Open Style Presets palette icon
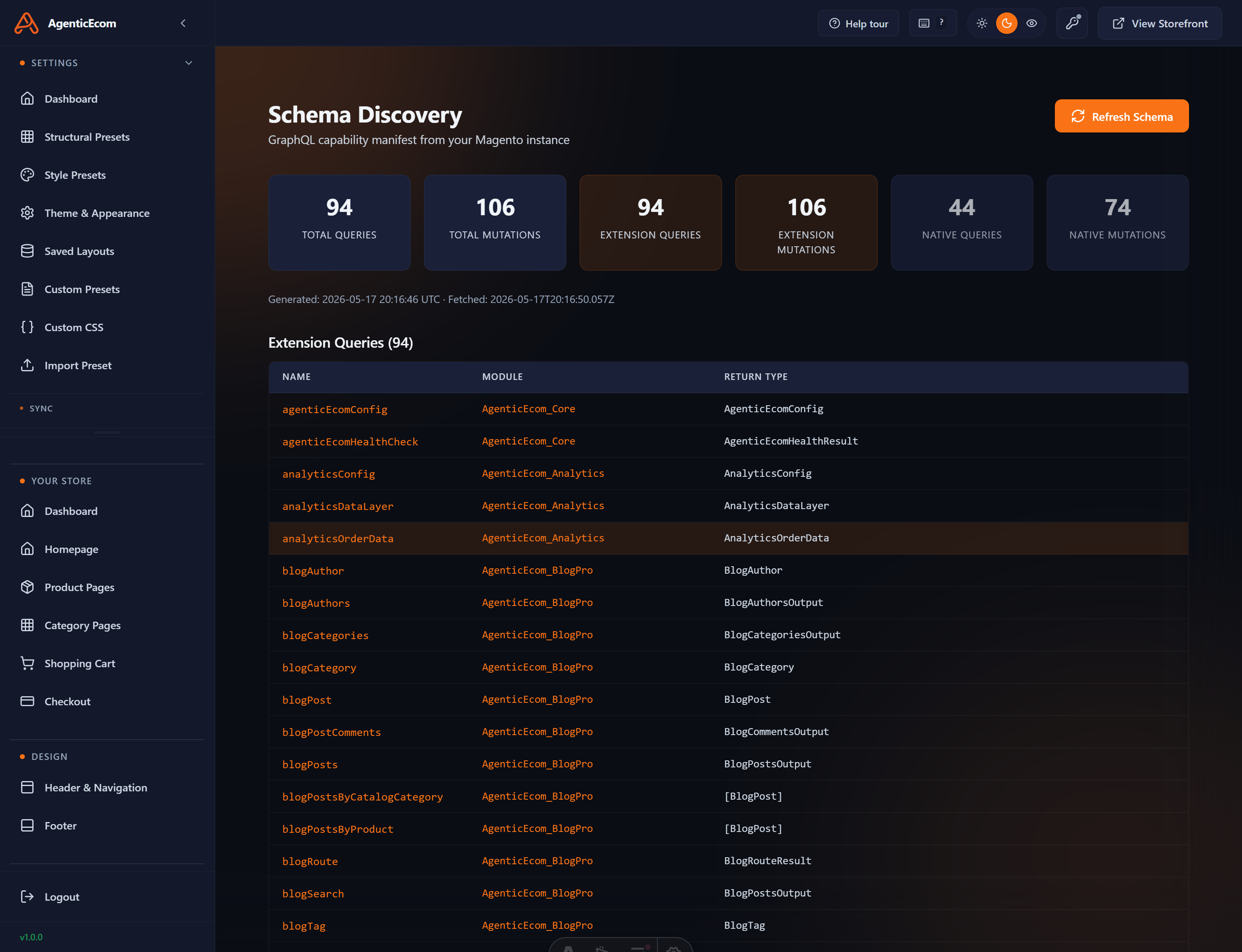The width and height of the screenshot is (1242, 952). (27, 175)
